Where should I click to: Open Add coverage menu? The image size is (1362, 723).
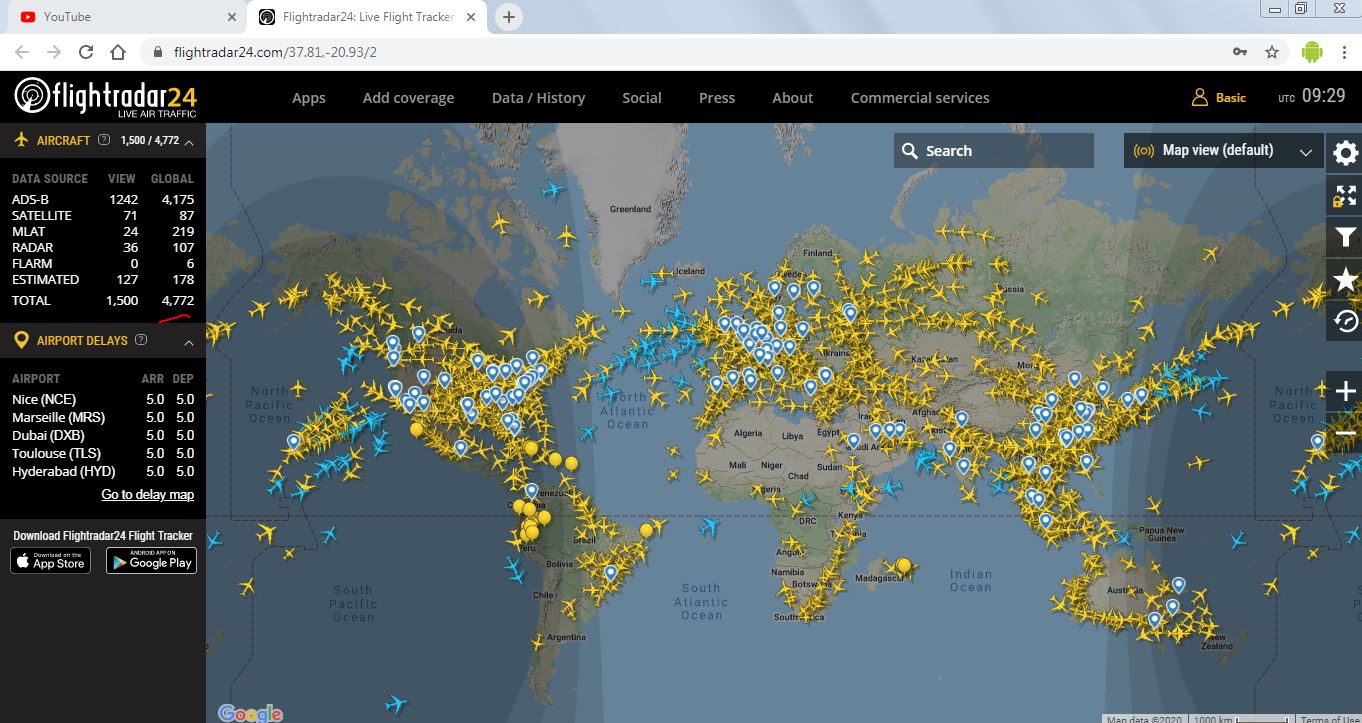click(x=408, y=98)
